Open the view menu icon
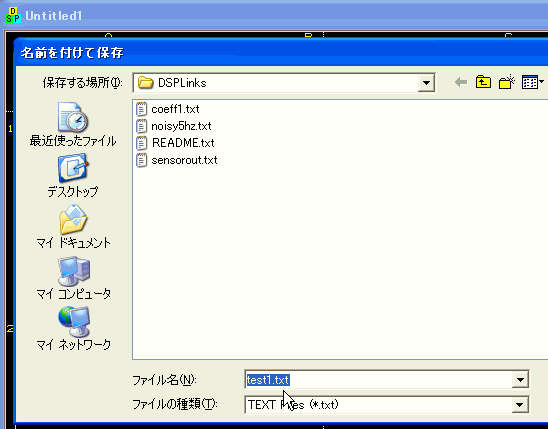548x429 pixels. (532, 82)
